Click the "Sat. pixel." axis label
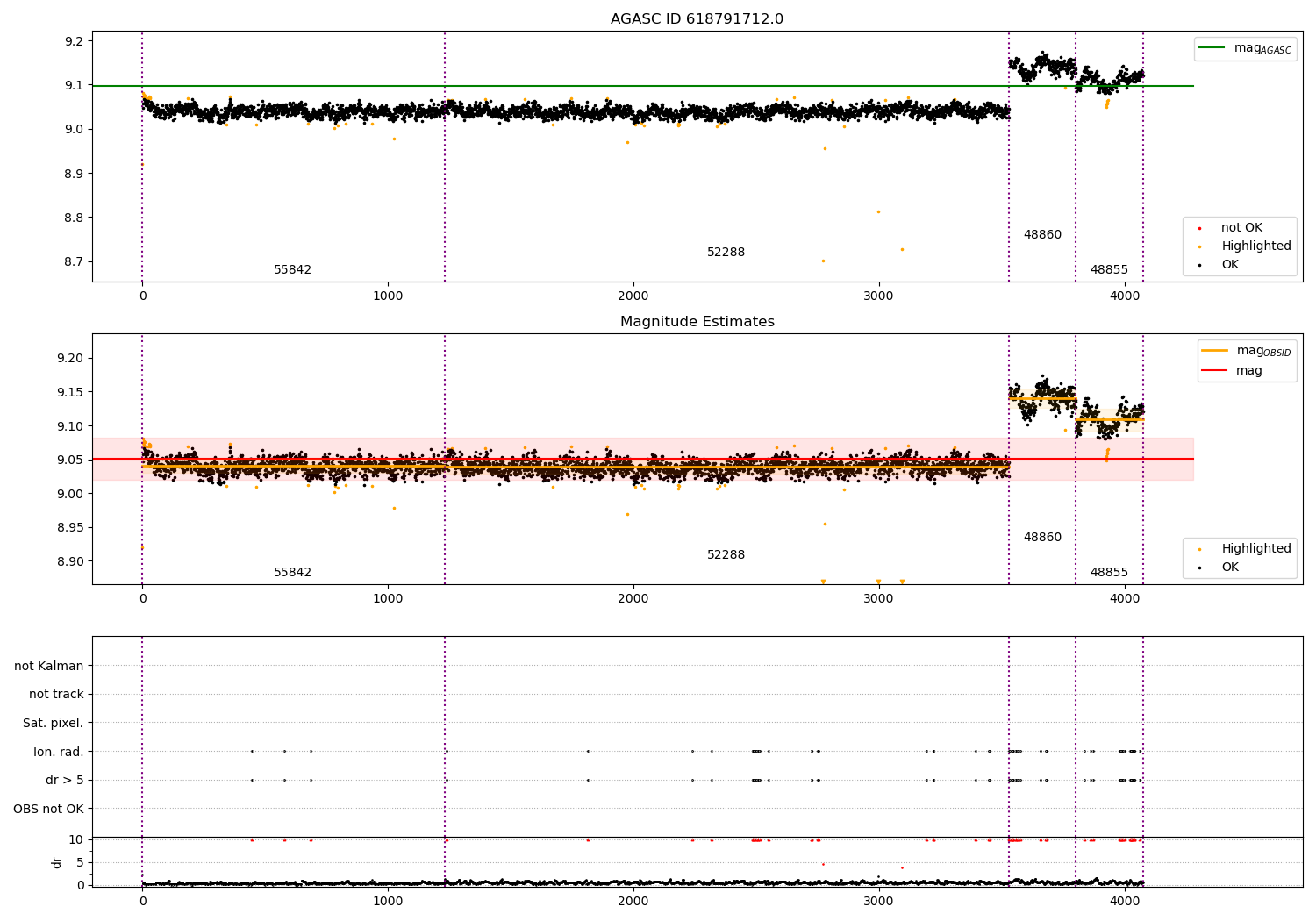 [x=54, y=724]
